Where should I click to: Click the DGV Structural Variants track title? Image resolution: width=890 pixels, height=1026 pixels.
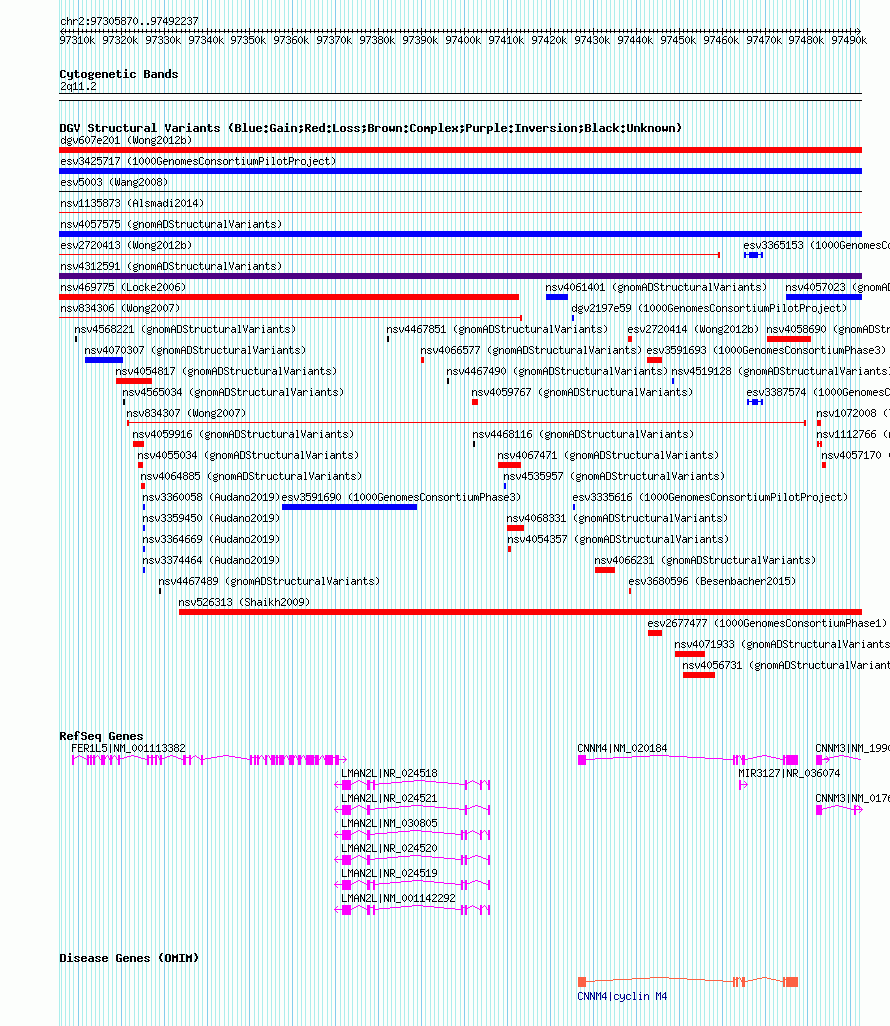tap(370, 128)
